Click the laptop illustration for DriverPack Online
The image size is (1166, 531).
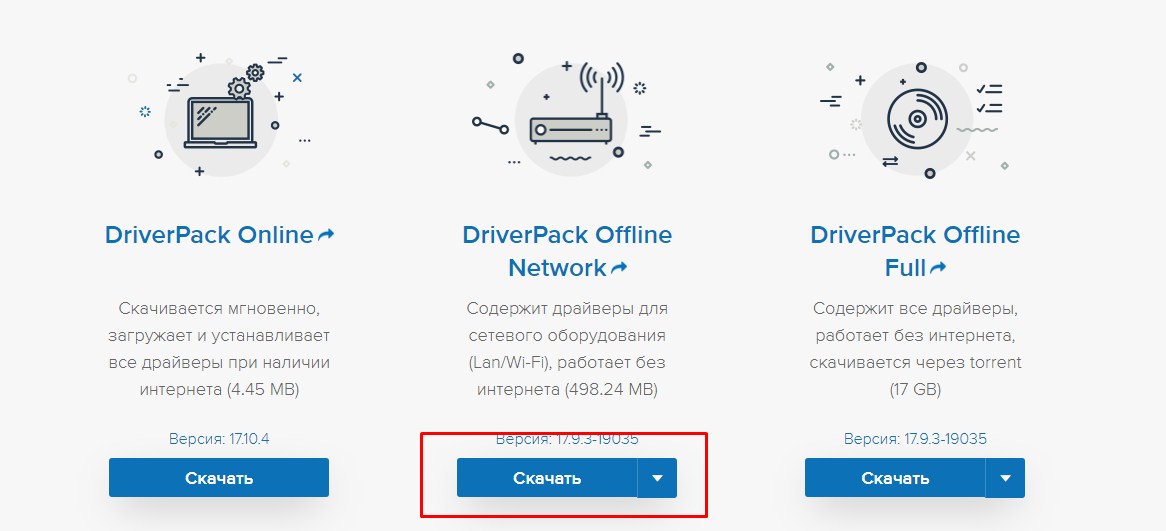pos(219,122)
